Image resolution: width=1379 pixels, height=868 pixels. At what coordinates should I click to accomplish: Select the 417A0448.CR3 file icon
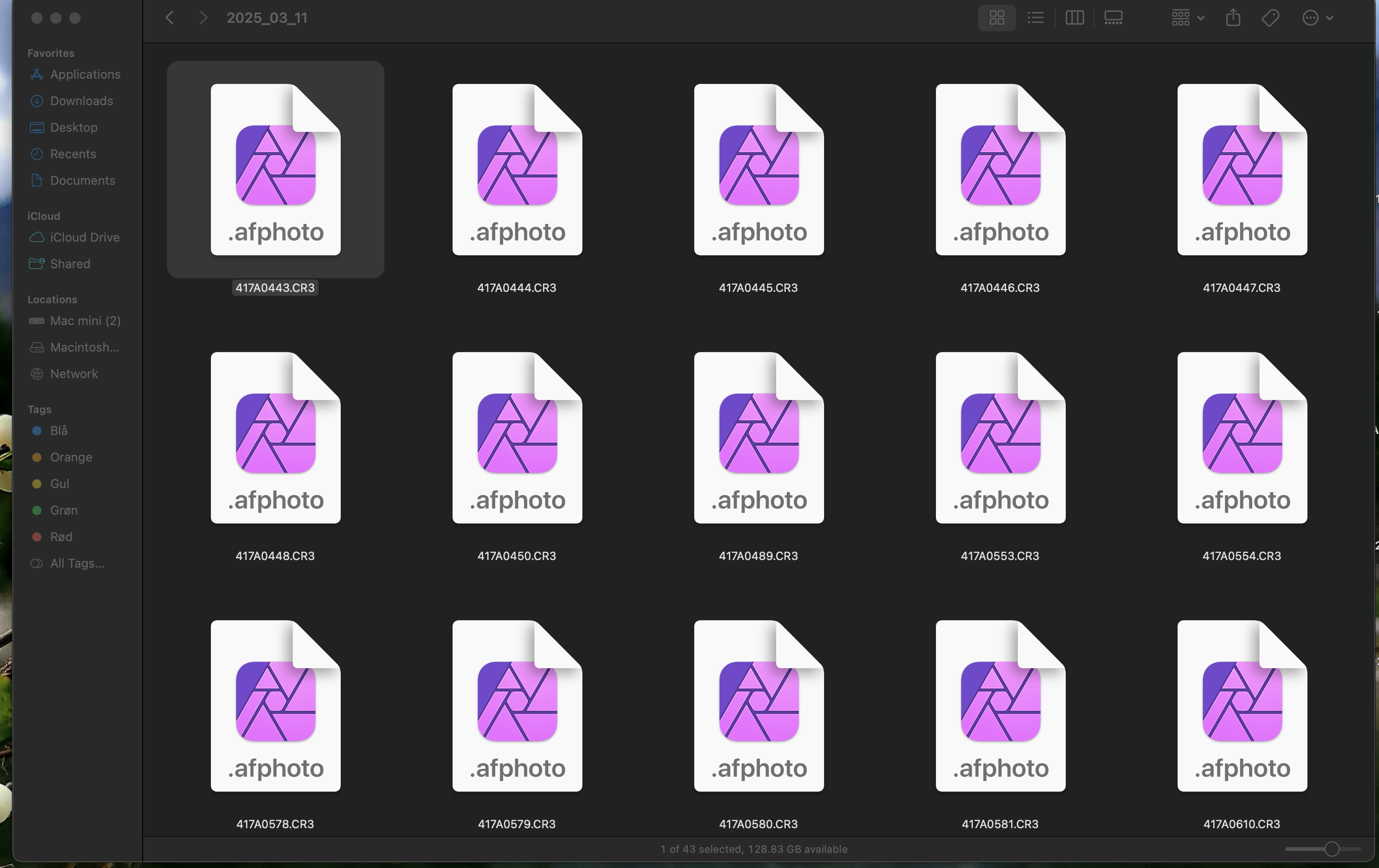(275, 437)
